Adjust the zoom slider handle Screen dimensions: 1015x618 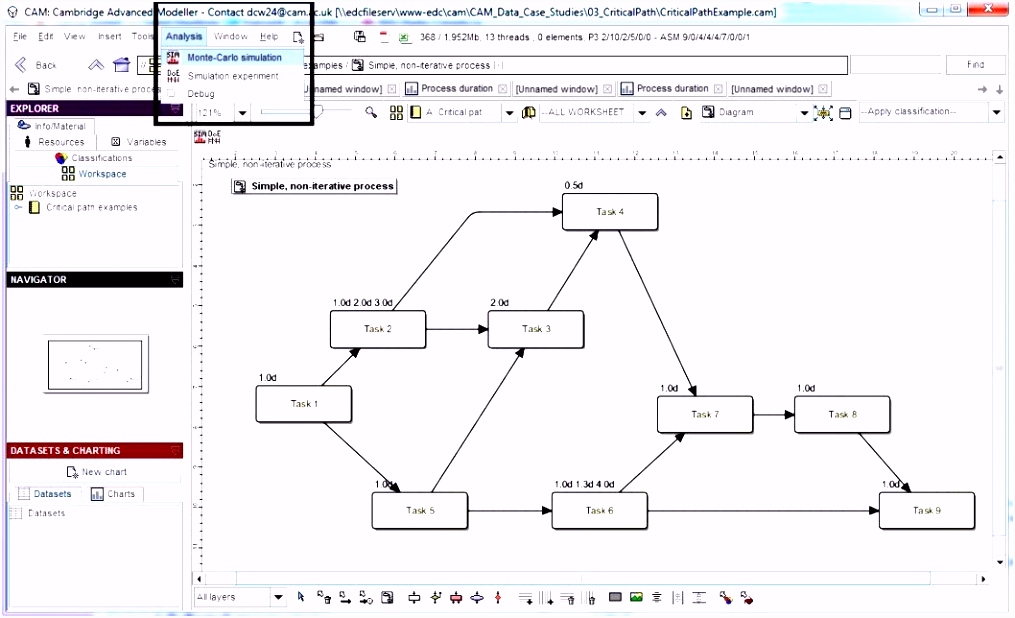(318, 113)
